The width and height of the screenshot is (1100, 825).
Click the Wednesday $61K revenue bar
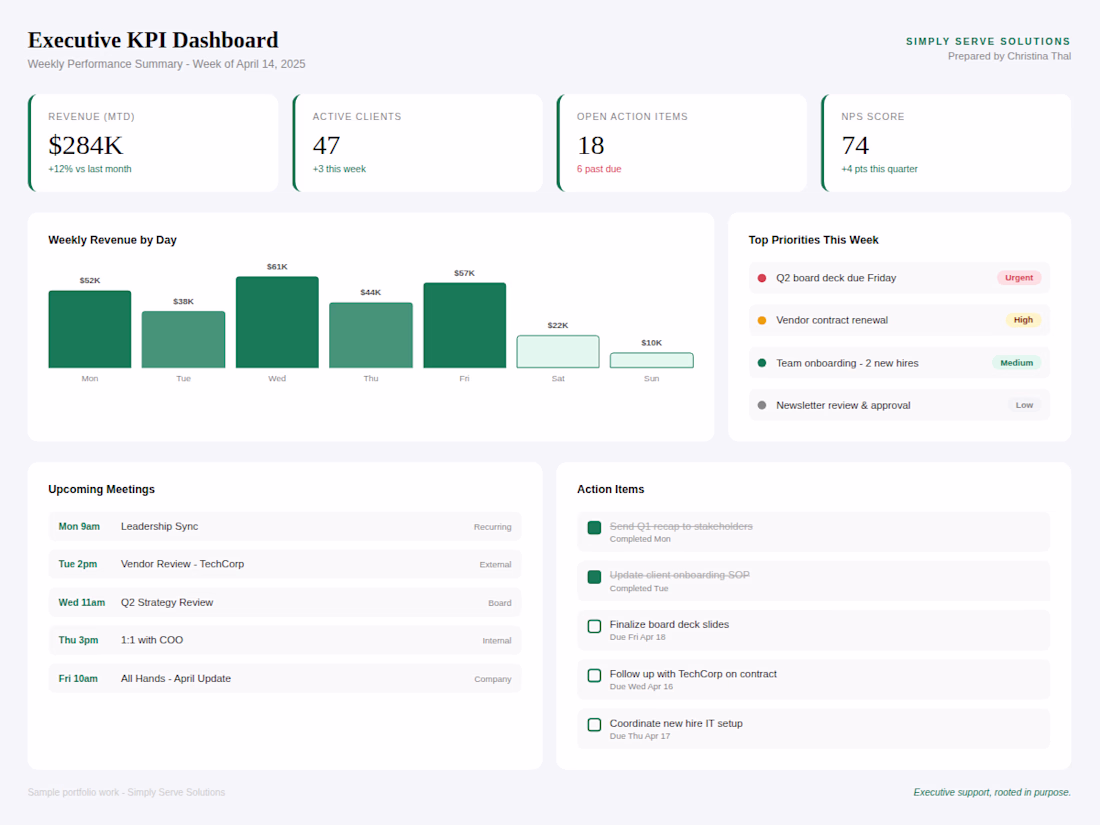(x=277, y=322)
